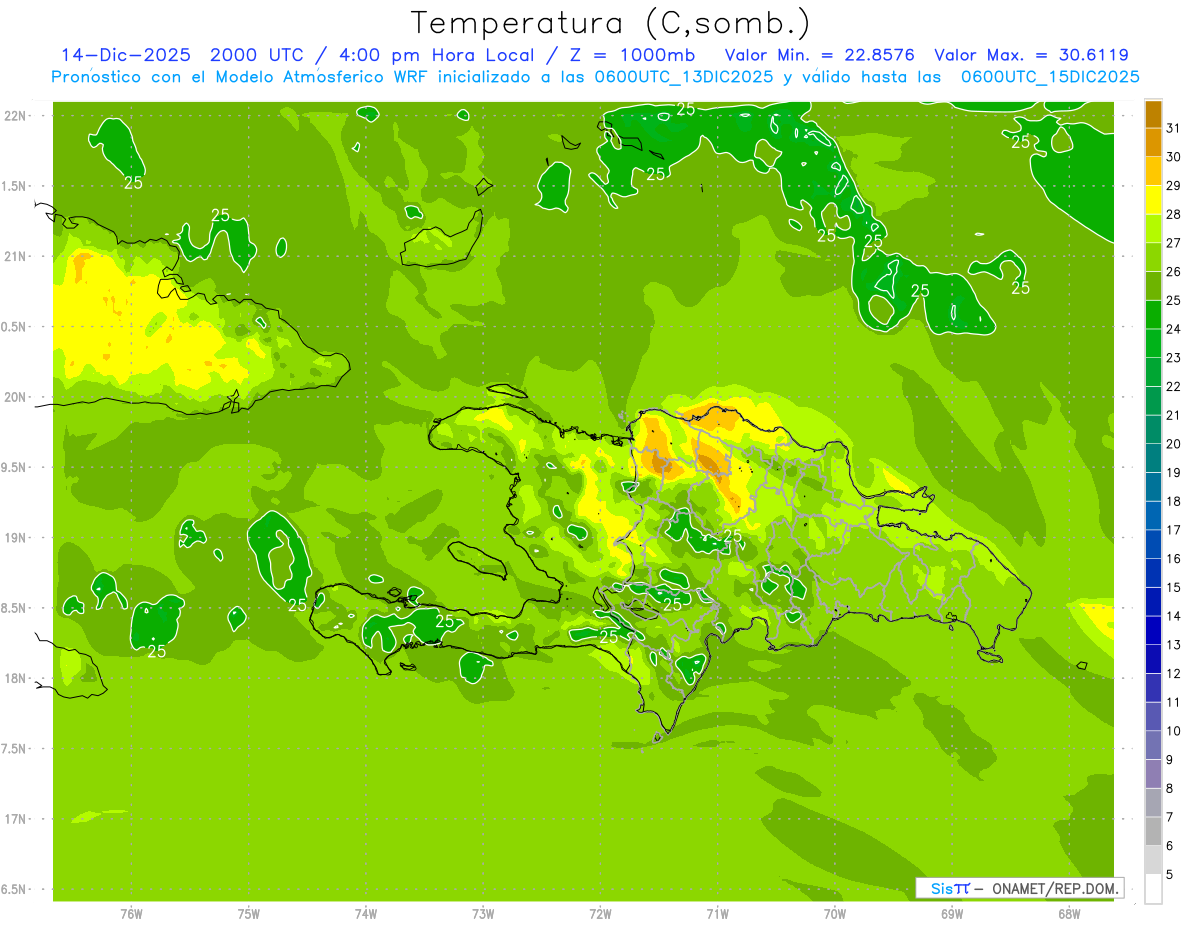Click the orange legend band between 30 and 31

point(1153,142)
